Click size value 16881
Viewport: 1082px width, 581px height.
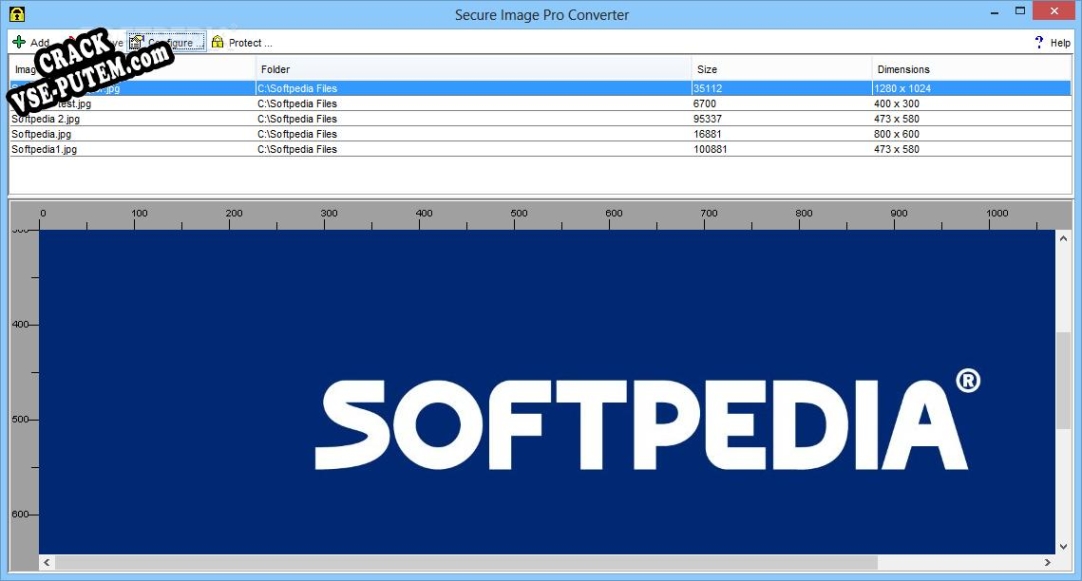(x=707, y=134)
